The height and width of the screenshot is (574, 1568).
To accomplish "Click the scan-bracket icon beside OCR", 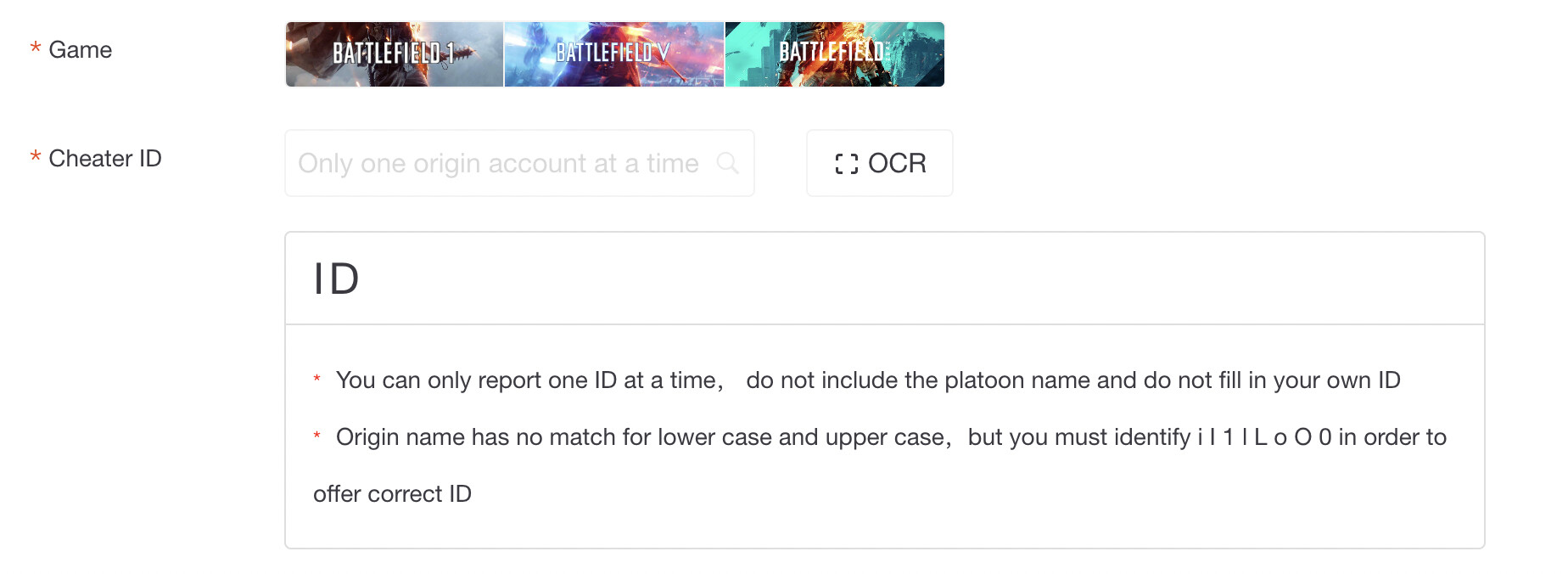I will coord(847,163).
